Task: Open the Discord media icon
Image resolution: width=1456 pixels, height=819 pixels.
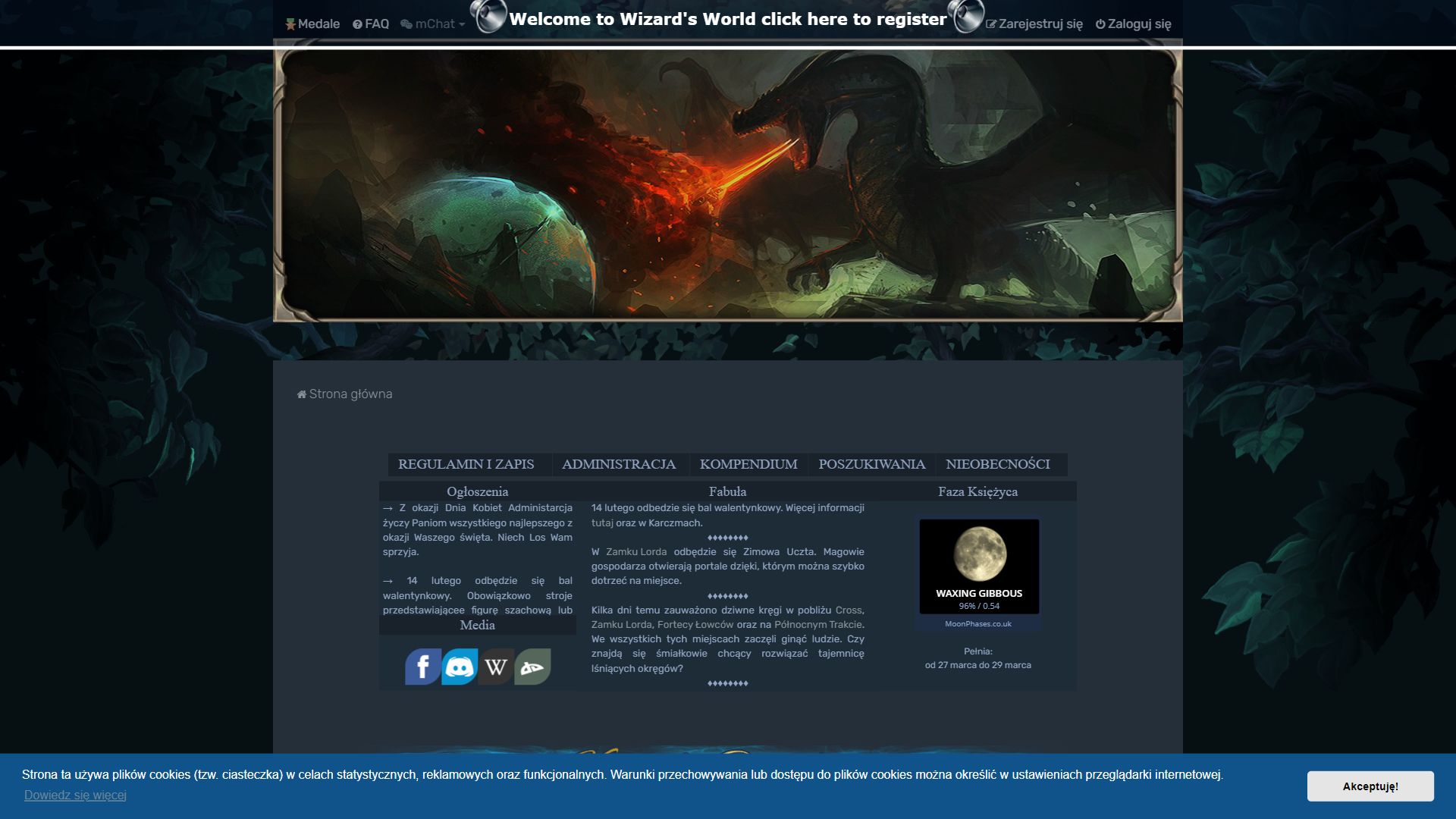Action: (460, 667)
